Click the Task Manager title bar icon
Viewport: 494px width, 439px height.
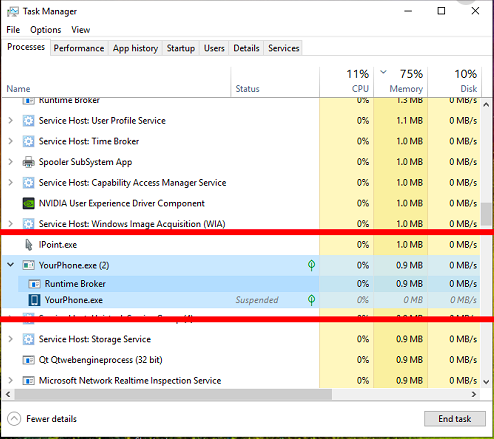[x=13, y=11]
